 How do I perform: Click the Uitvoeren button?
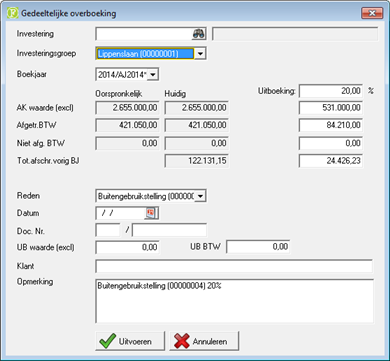tap(130, 341)
